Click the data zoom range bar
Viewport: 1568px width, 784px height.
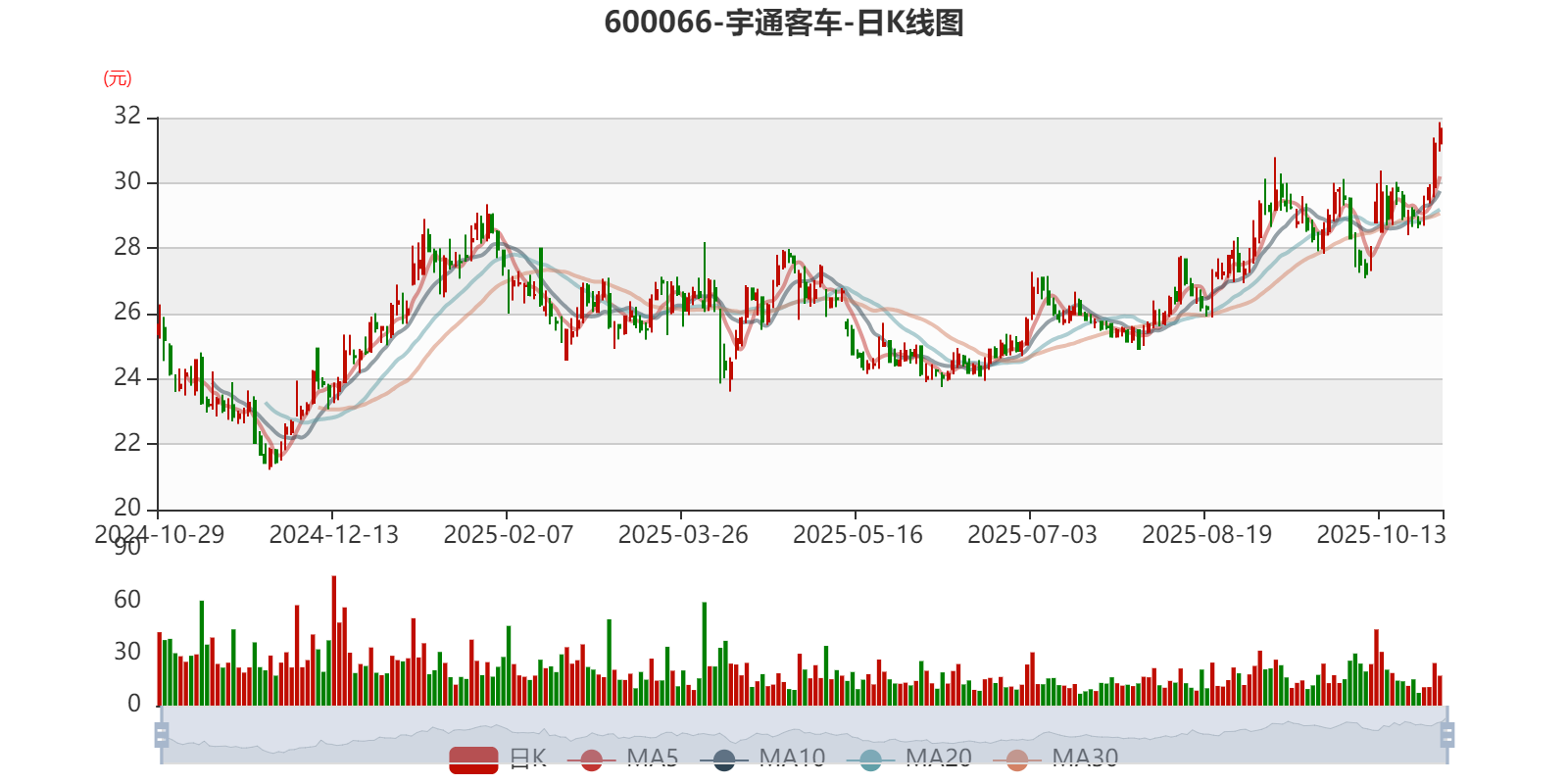pyautogui.click(x=804, y=735)
